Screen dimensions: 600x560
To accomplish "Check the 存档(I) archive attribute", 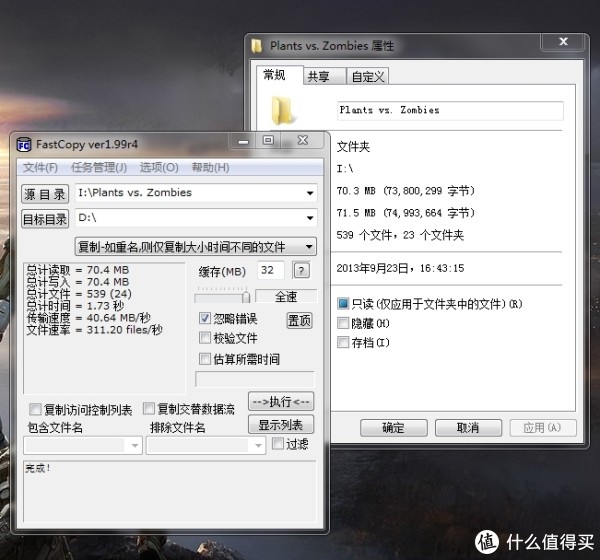I will point(343,342).
